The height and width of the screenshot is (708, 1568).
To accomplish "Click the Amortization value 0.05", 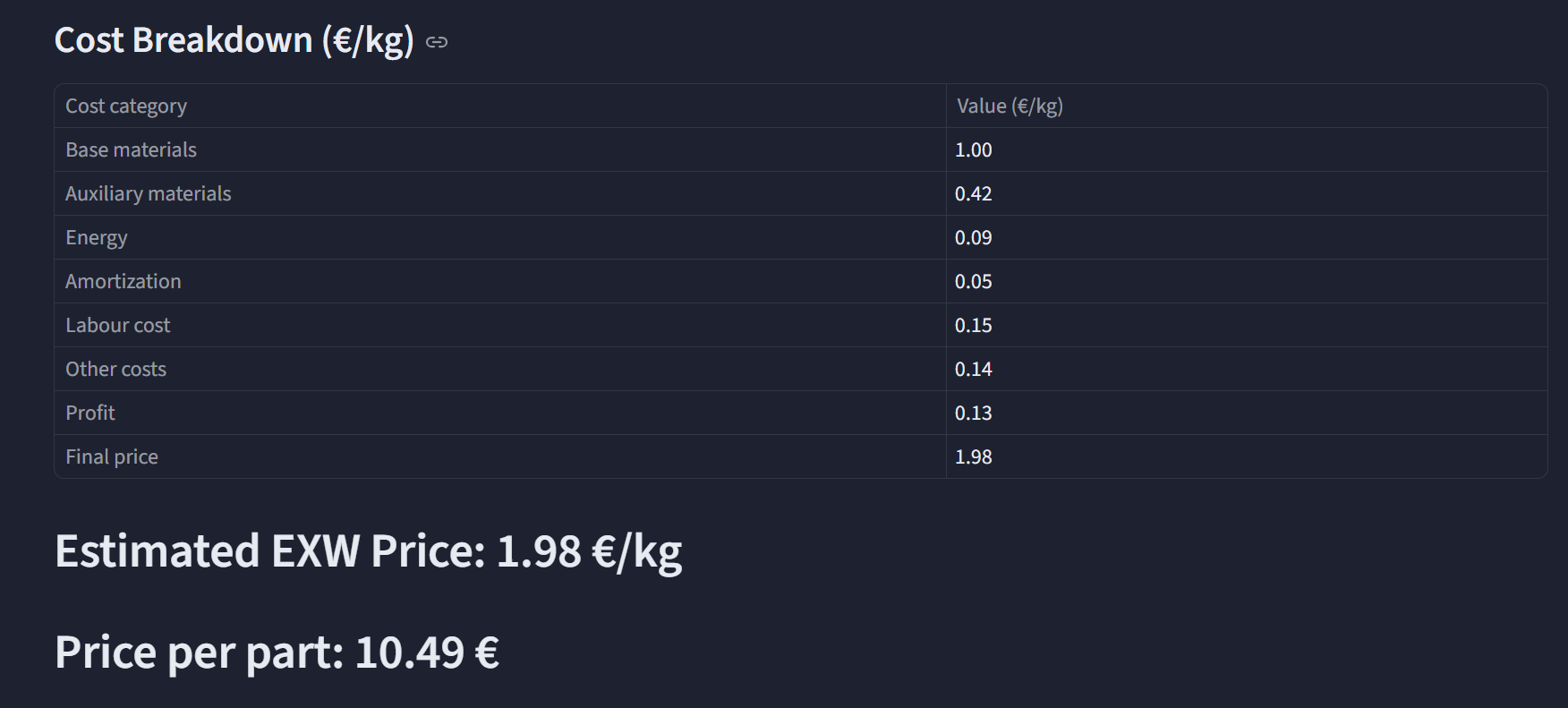I will click(974, 281).
